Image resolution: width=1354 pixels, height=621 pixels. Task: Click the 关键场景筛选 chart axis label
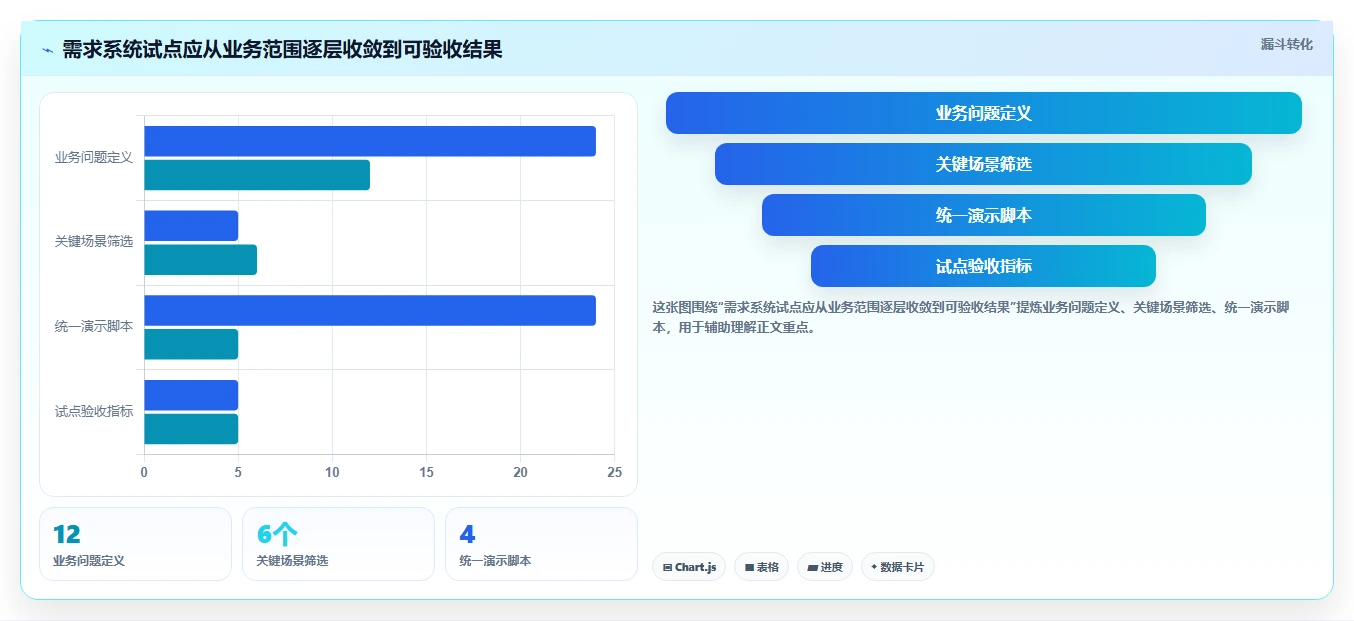pyautogui.click(x=94, y=242)
